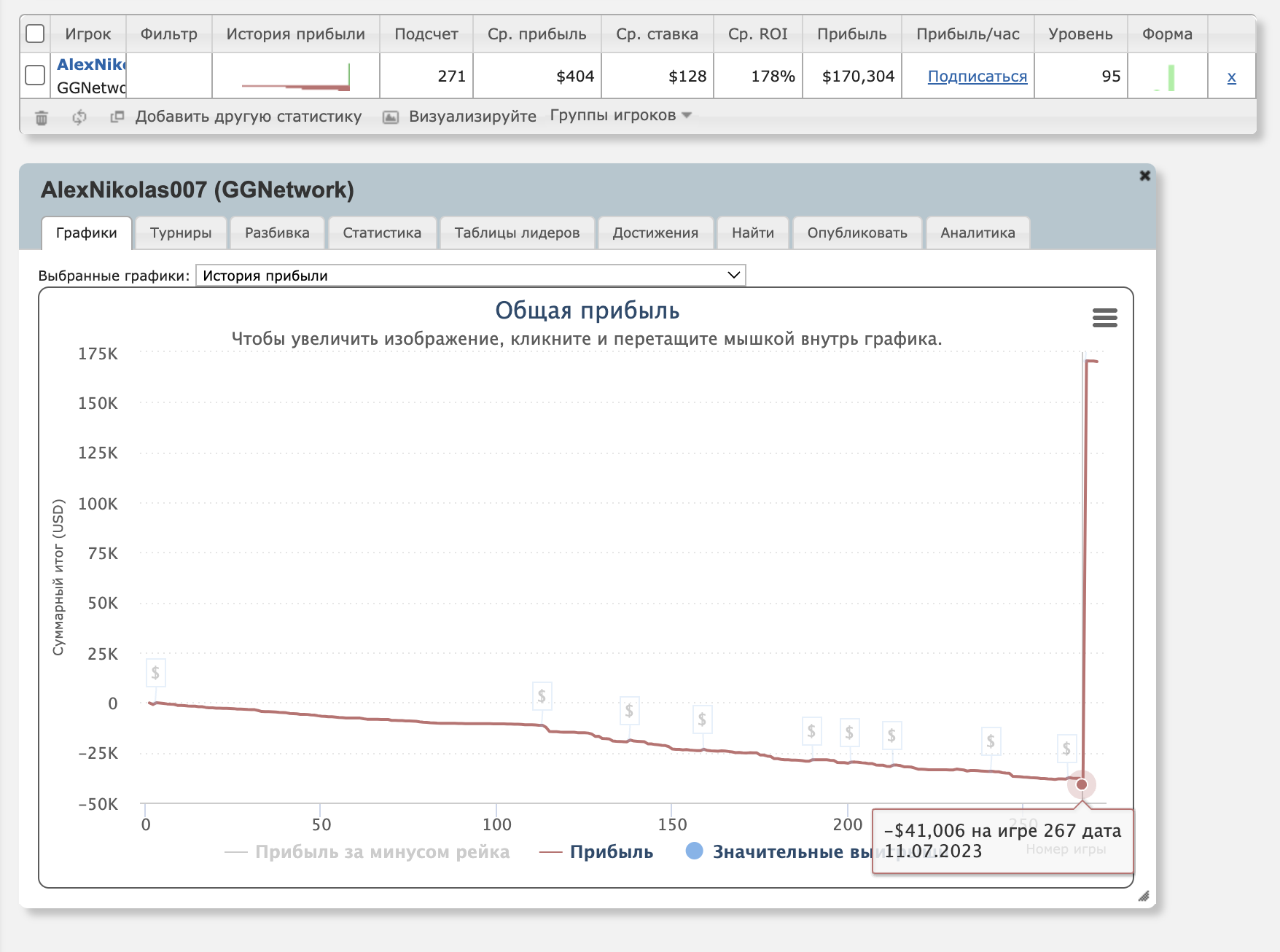Image resolution: width=1280 pixels, height=952 pixels.
Task: Click the profit history sparkline thumbnail
Action: click(x=296, y=77)
